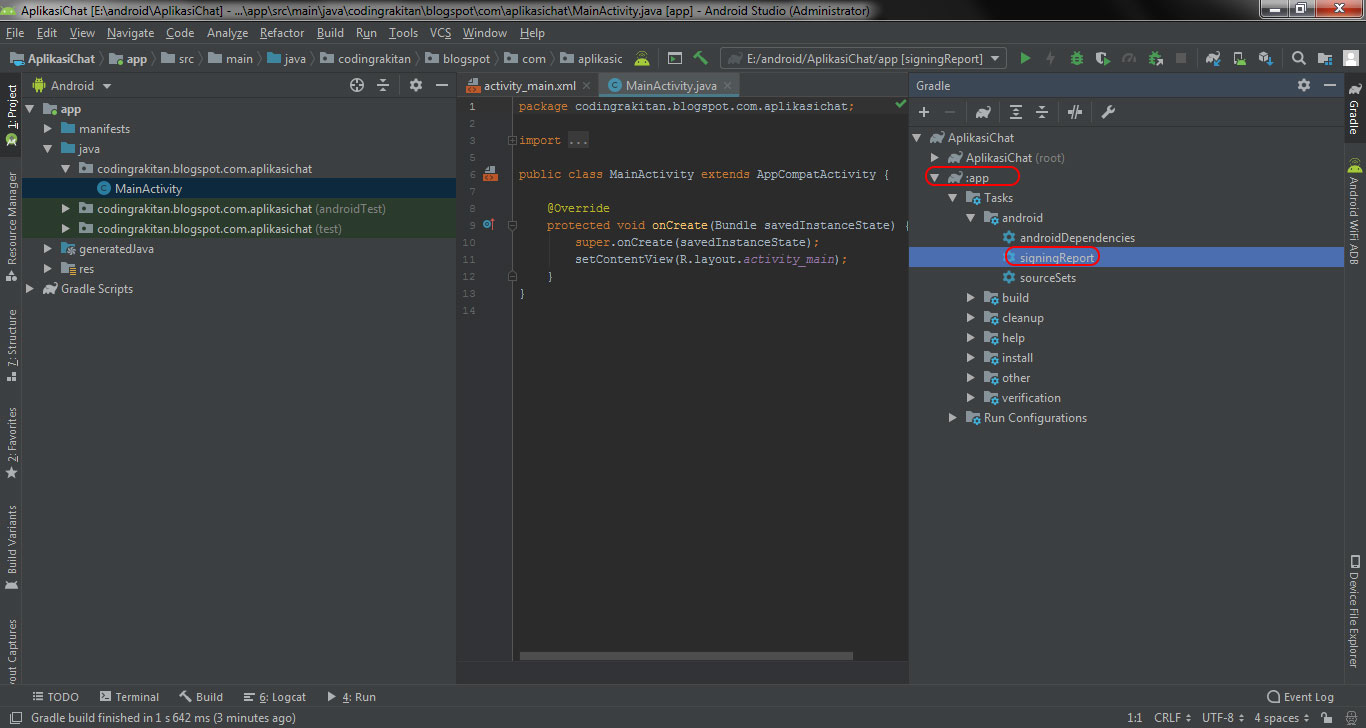Expand the verification tasks group
Screen dimensions: 1366x728
970,398
